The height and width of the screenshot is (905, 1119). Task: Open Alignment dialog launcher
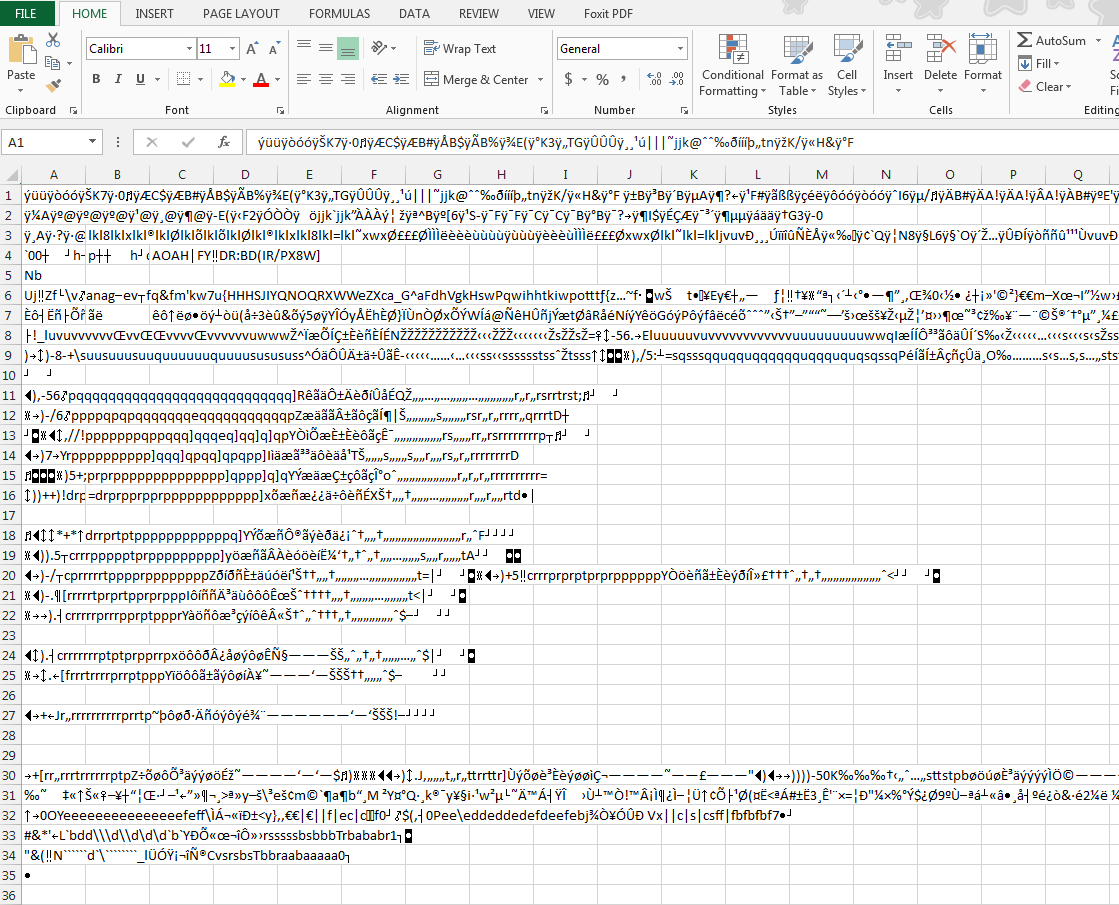[545, 111]
